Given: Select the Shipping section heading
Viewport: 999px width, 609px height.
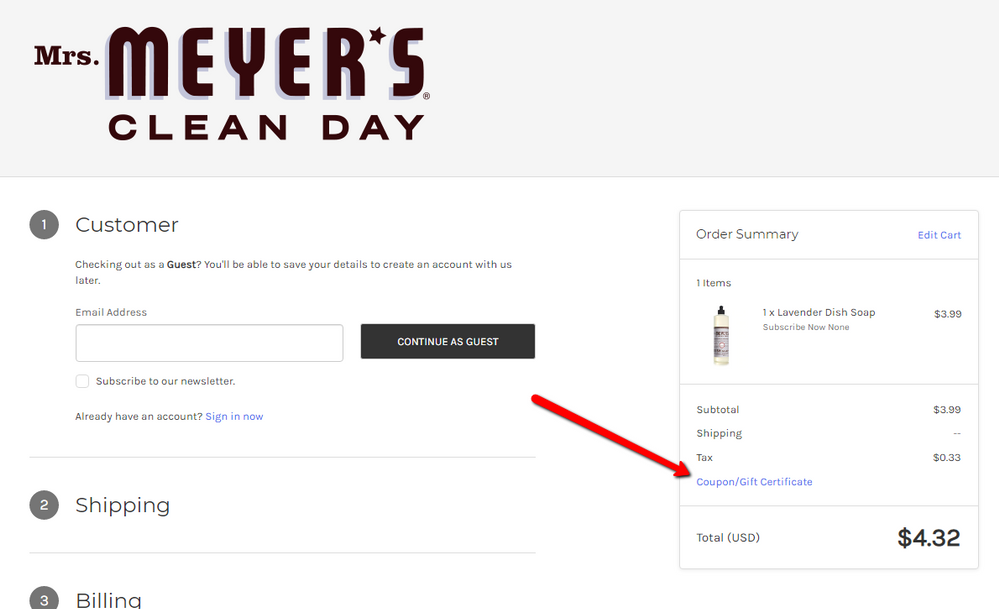Looking at the screenshot, I should [x=122, y=505].
